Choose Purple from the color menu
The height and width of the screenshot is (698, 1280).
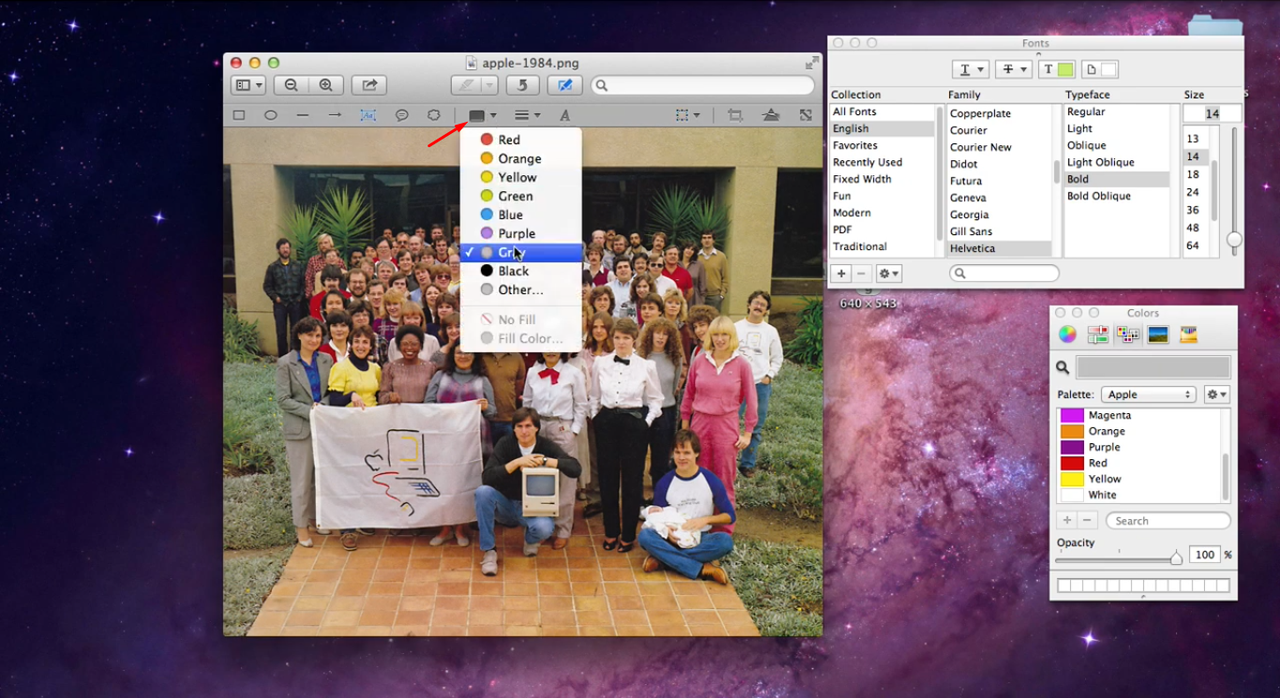(520, 233)
